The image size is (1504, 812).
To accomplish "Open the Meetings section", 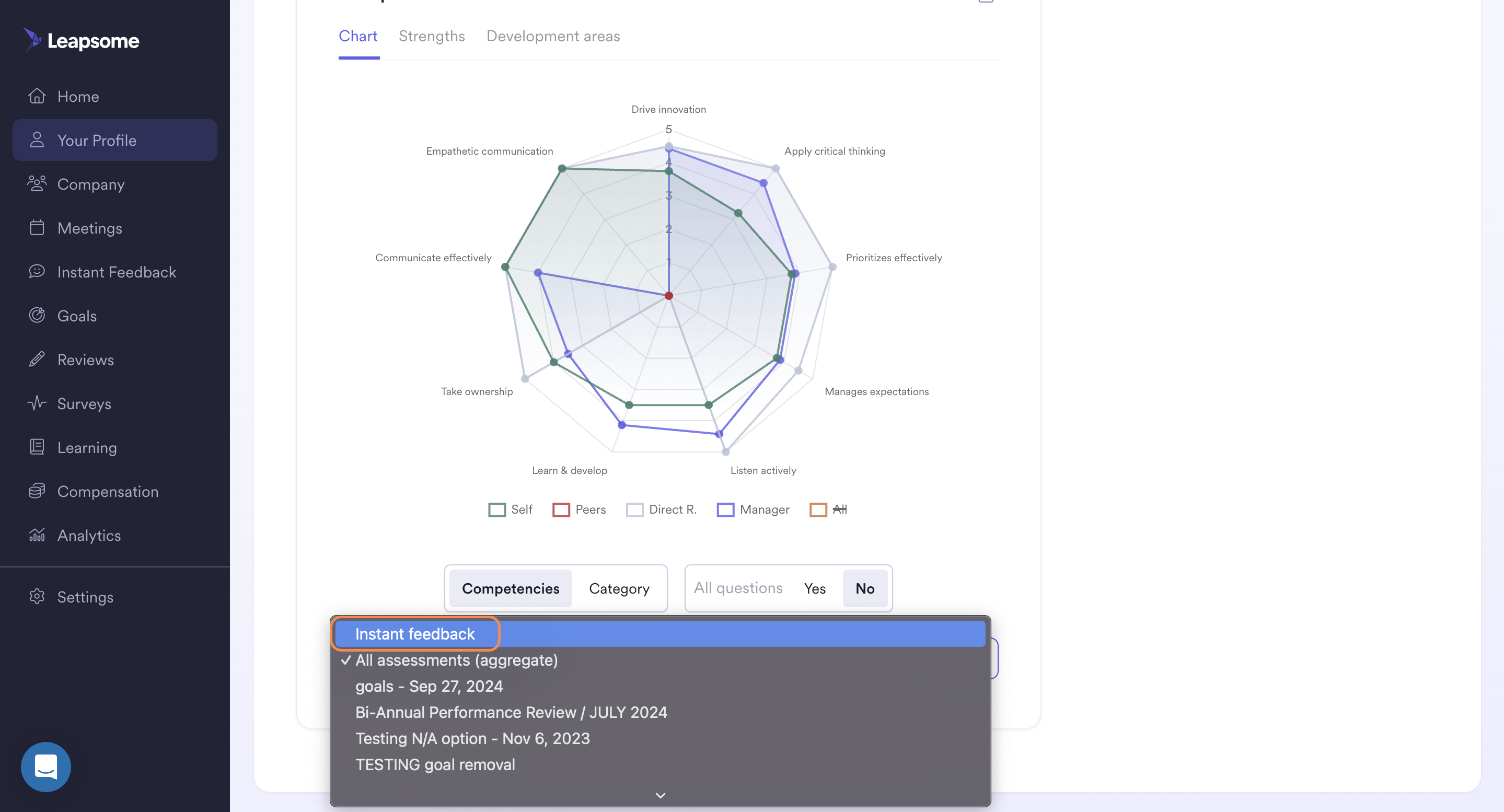I will pos(114,228).
